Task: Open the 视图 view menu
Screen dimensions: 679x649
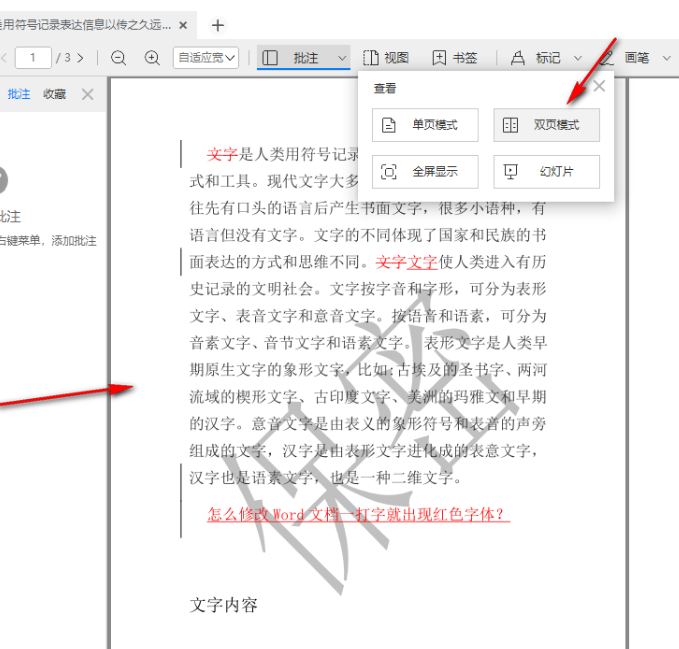Action: tap(385, 58)
